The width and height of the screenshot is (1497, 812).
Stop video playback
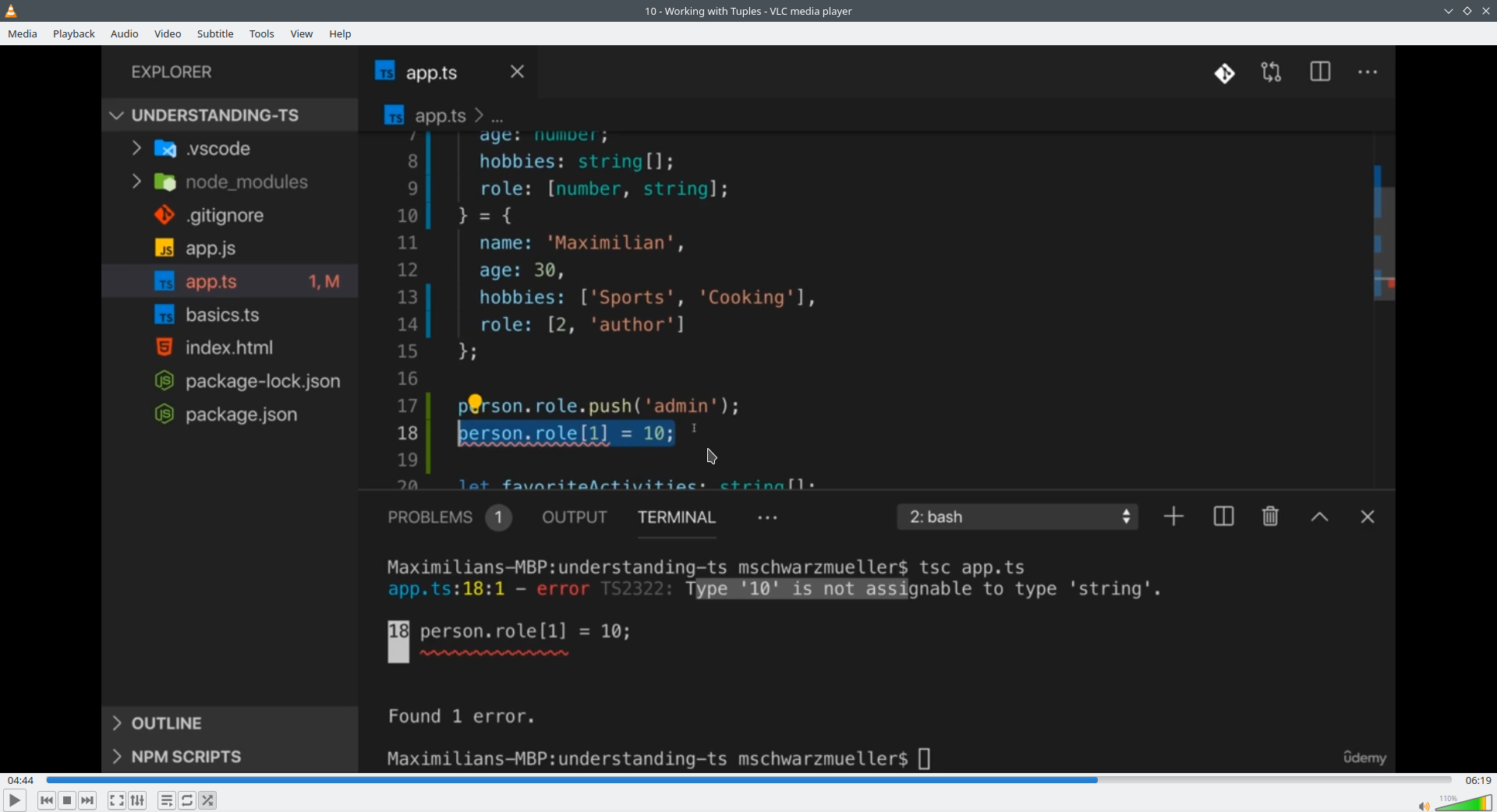pos(67,800)
